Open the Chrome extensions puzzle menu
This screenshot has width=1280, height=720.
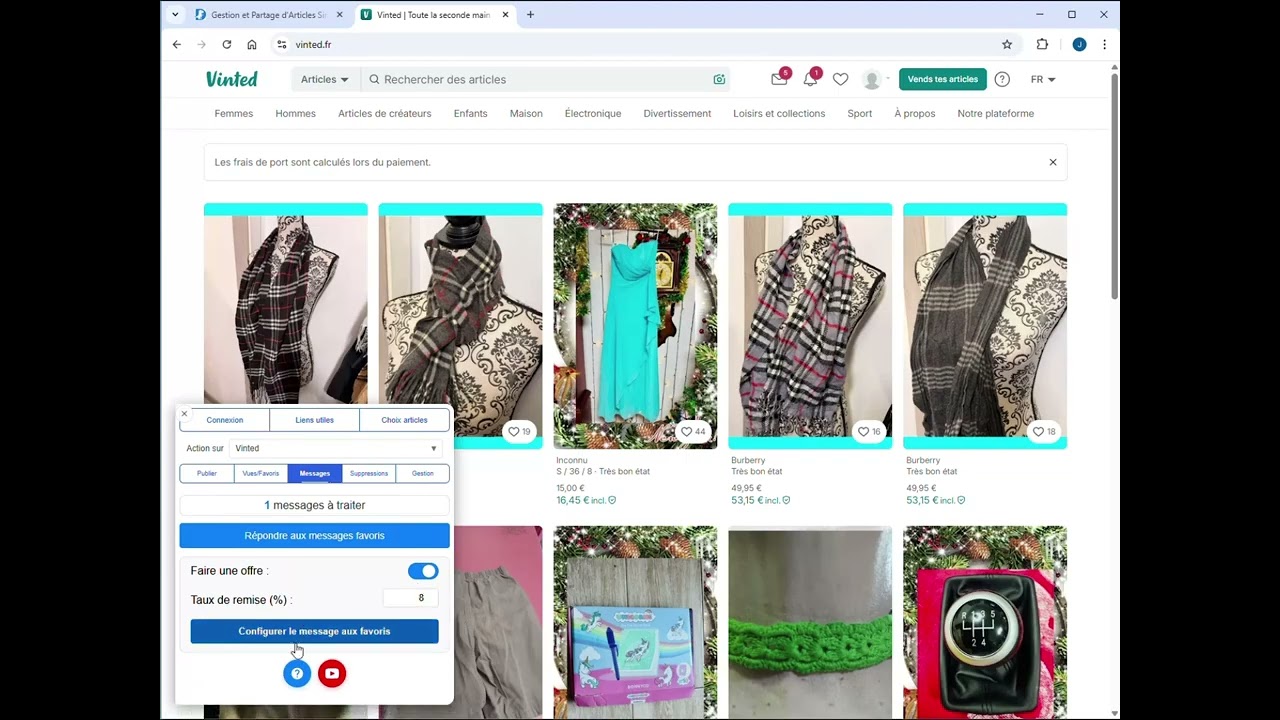(x=1042, y=44)
